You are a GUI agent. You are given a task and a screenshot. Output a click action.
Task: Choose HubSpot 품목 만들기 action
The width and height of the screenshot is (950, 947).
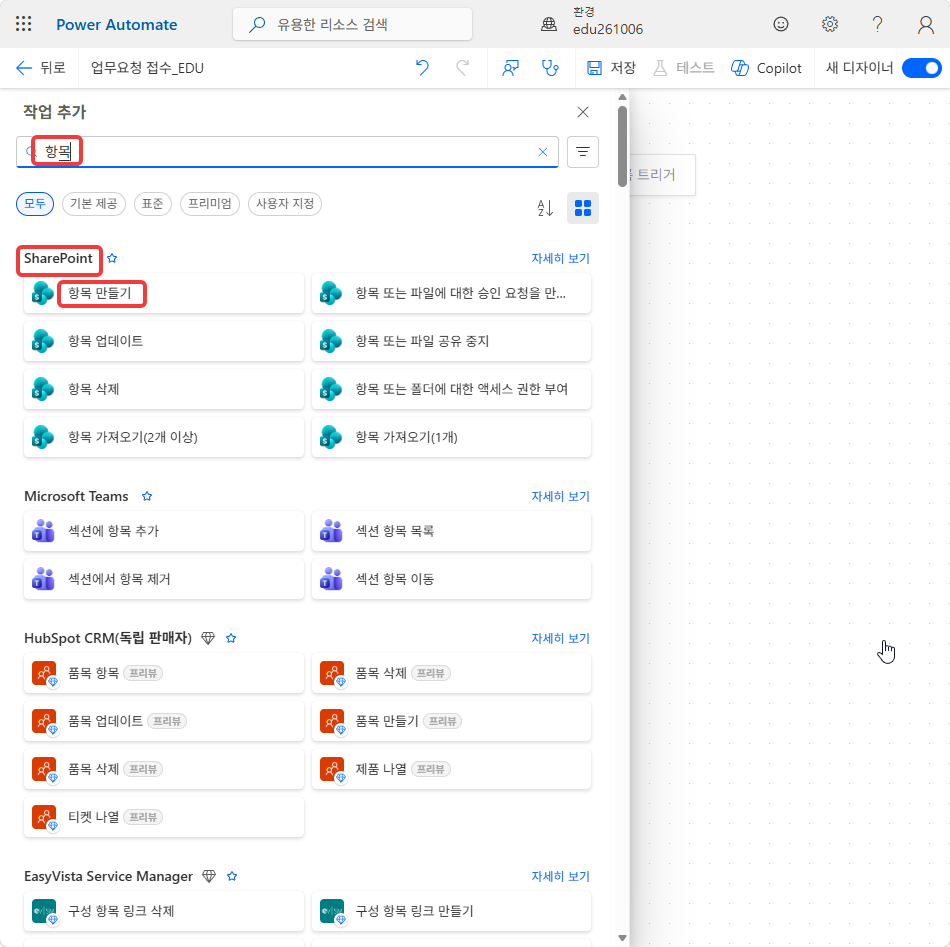[451, 721]
